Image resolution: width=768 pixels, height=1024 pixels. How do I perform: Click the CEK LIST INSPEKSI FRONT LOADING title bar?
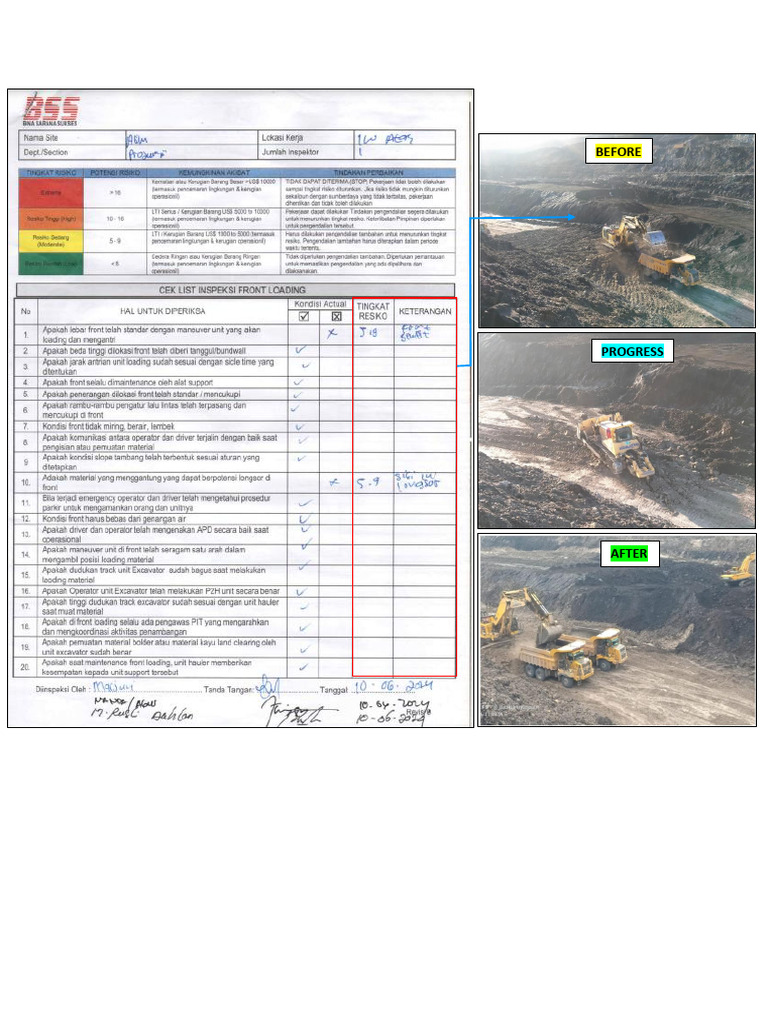click(235, 290)
